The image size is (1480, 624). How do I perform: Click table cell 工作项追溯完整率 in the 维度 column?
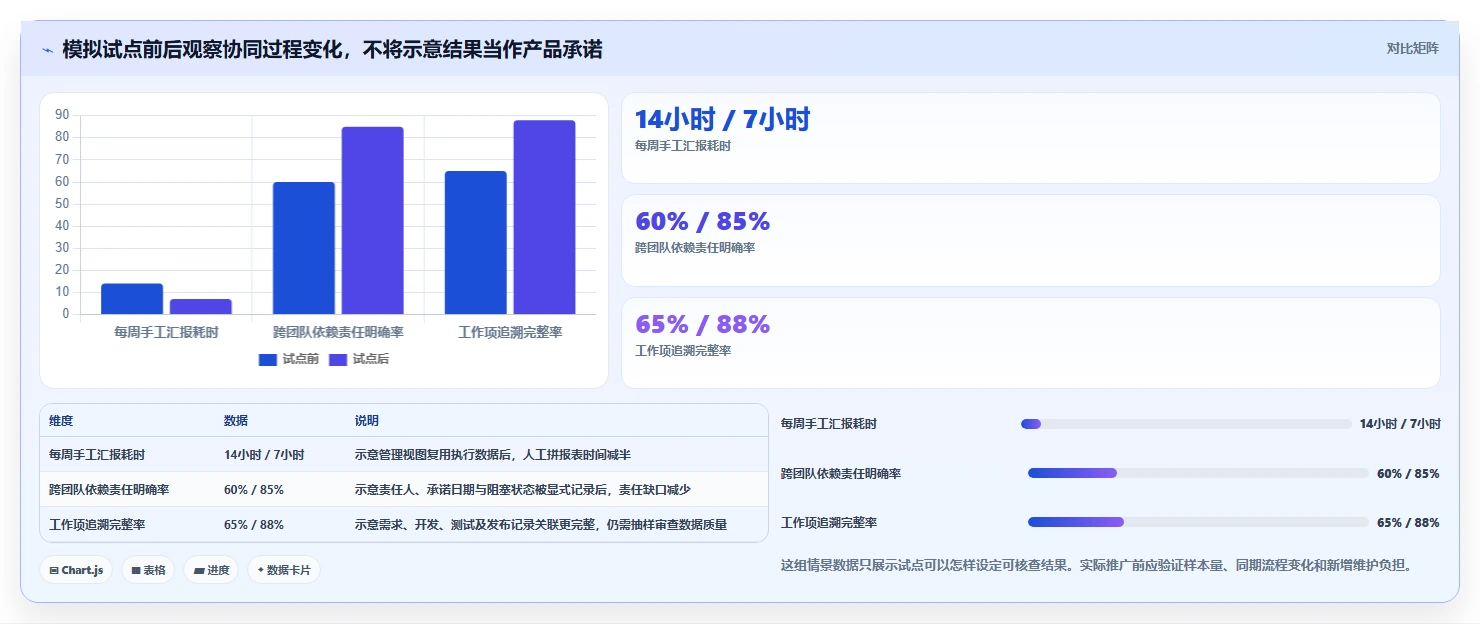tap(97, 524)
